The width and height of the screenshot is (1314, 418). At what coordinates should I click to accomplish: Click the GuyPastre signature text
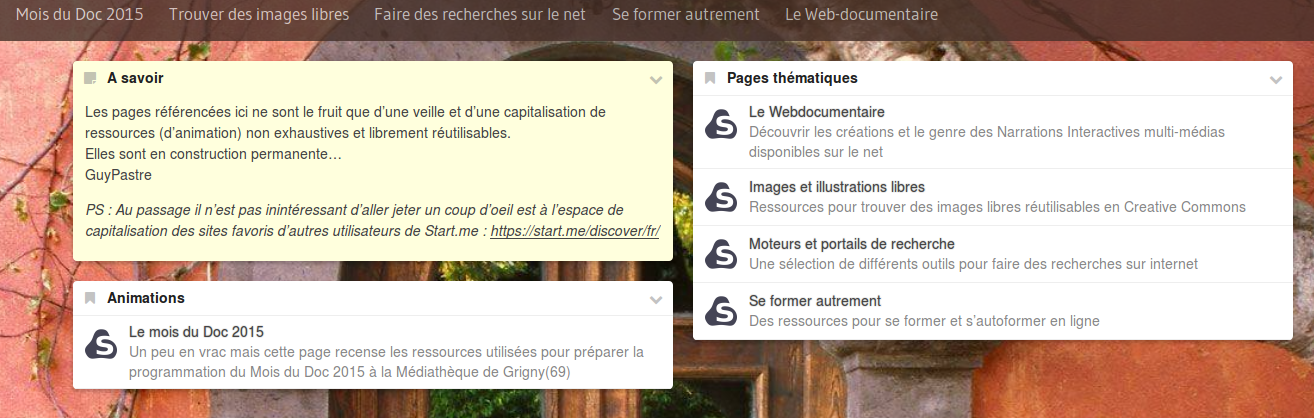[119, 174]
